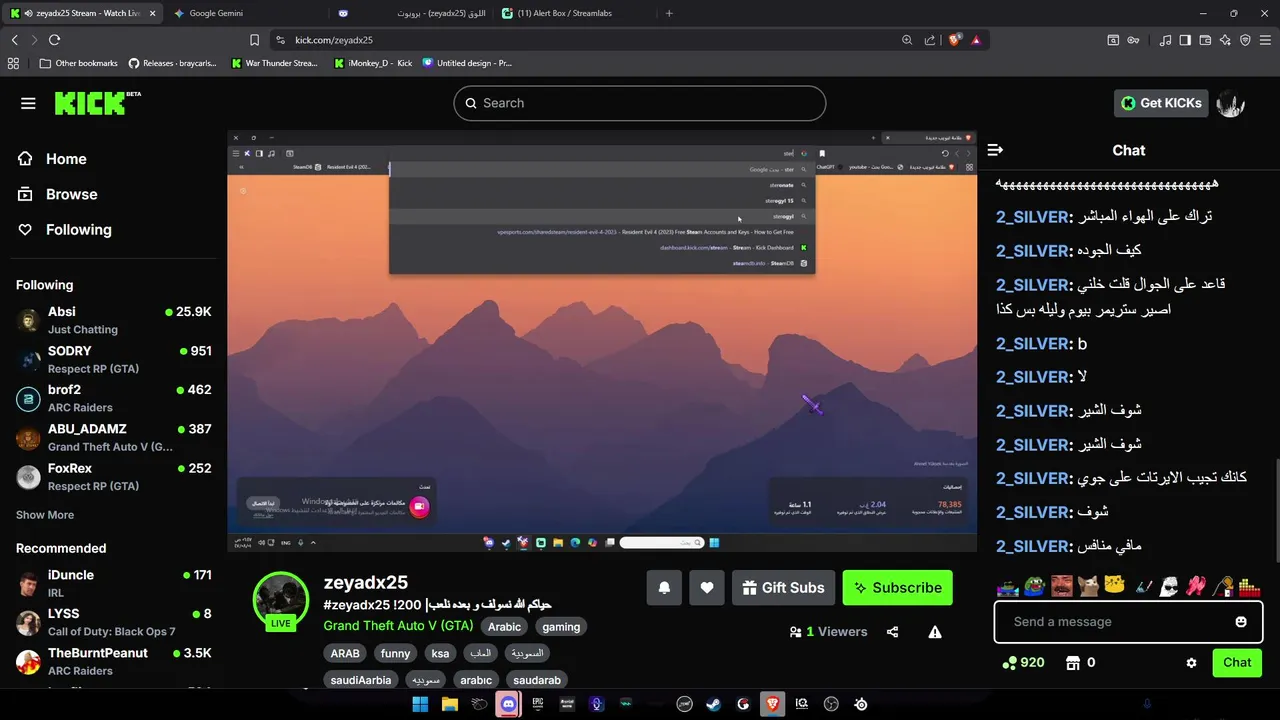Expand Following list with Show More

coord(45,515)
